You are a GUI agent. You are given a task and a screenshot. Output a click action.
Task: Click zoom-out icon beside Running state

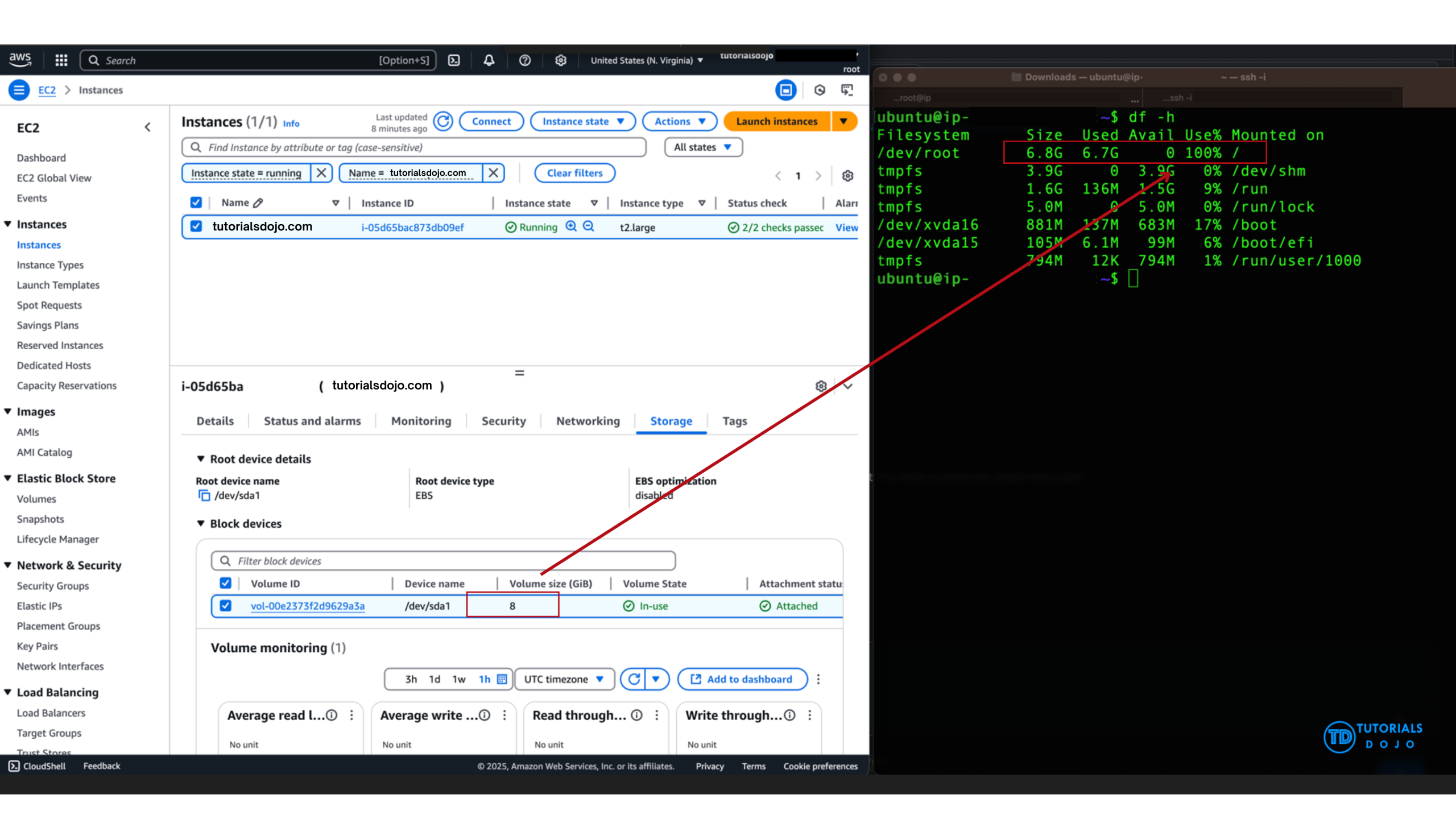tap(589, 226)
